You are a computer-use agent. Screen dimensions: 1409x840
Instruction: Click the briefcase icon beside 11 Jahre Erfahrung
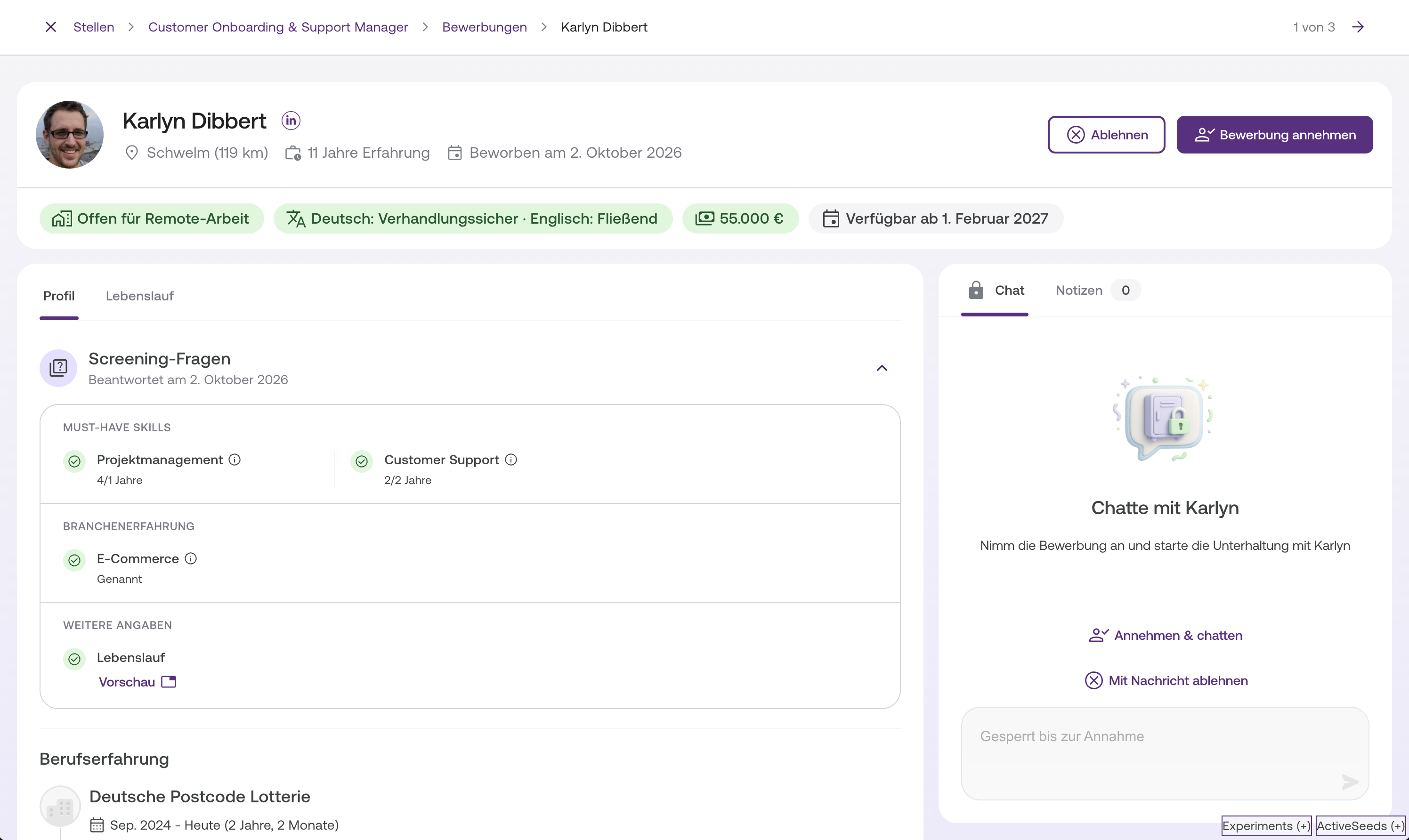click(292, 153)
